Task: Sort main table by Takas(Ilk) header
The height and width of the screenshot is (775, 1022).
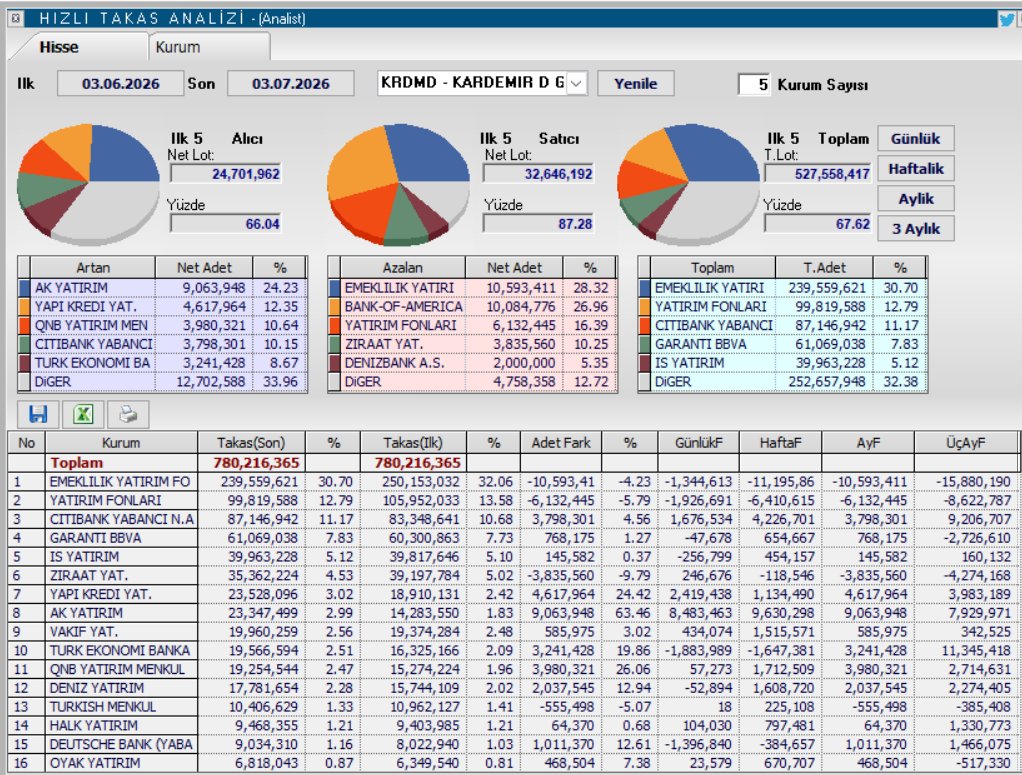Action: [x=413, y=443]
